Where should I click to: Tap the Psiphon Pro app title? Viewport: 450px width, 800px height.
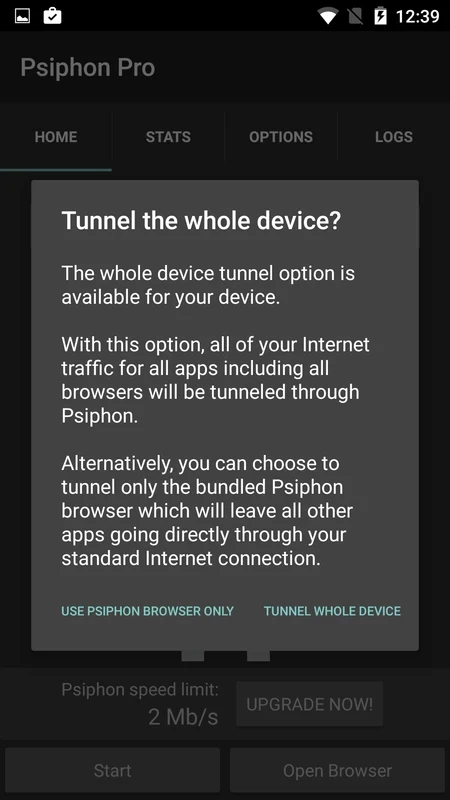click(x=88, y=67)
